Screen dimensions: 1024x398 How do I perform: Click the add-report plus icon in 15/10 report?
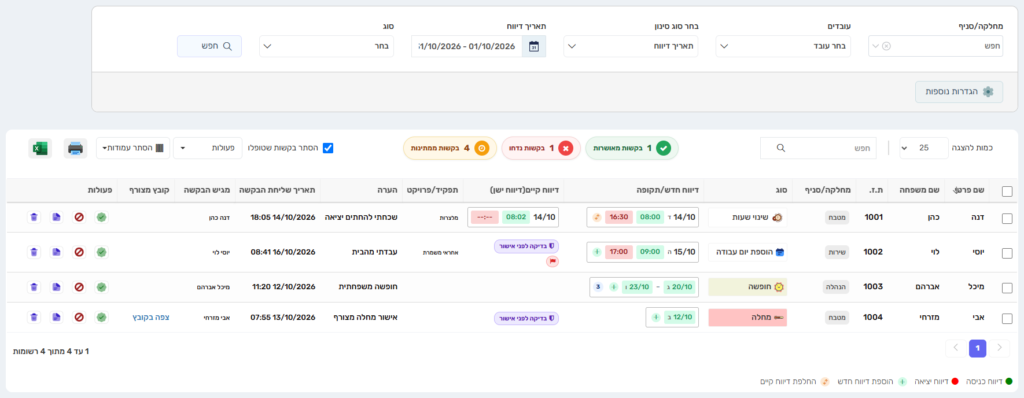tap(598, 252)
